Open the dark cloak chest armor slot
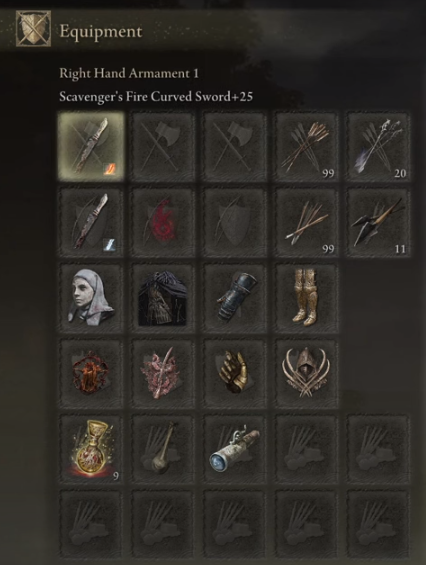 (163, 298)
